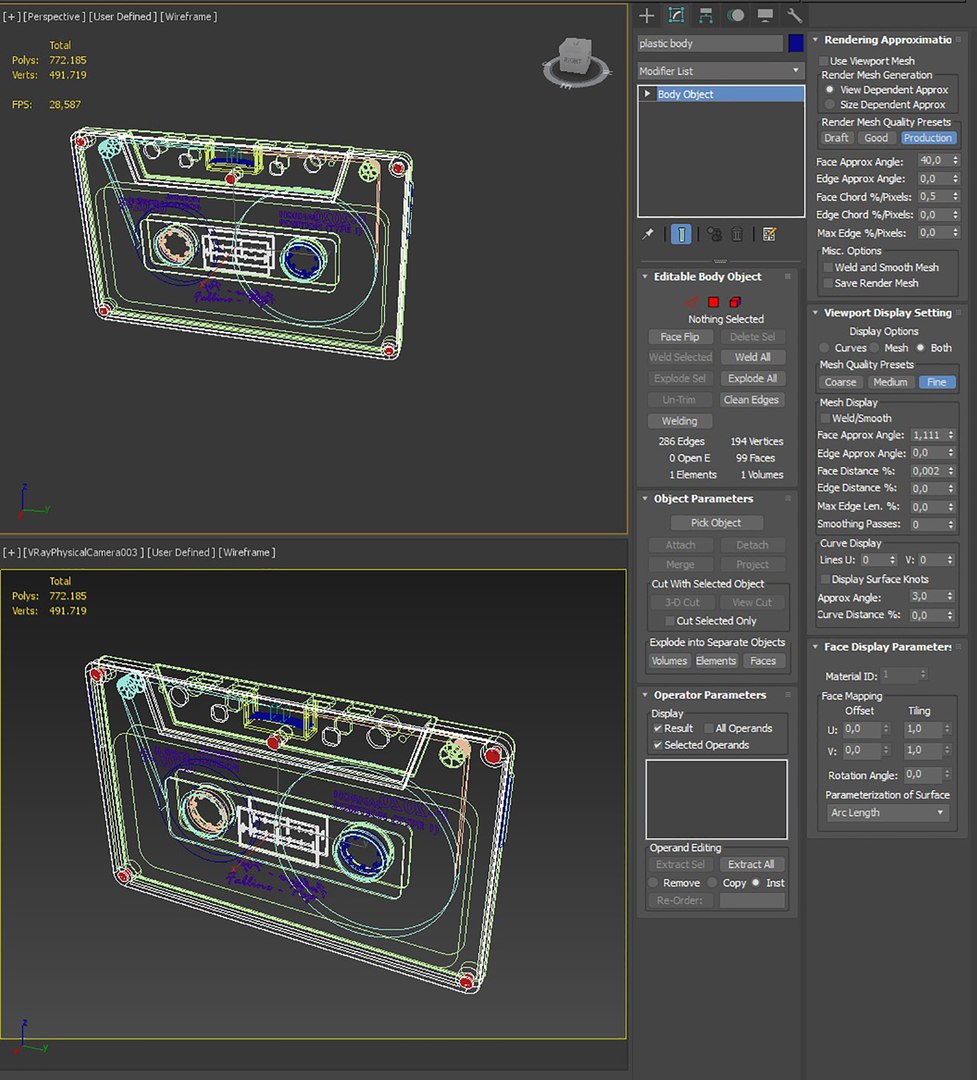Click the Remove Modifier trash icon

coord(737,234)
